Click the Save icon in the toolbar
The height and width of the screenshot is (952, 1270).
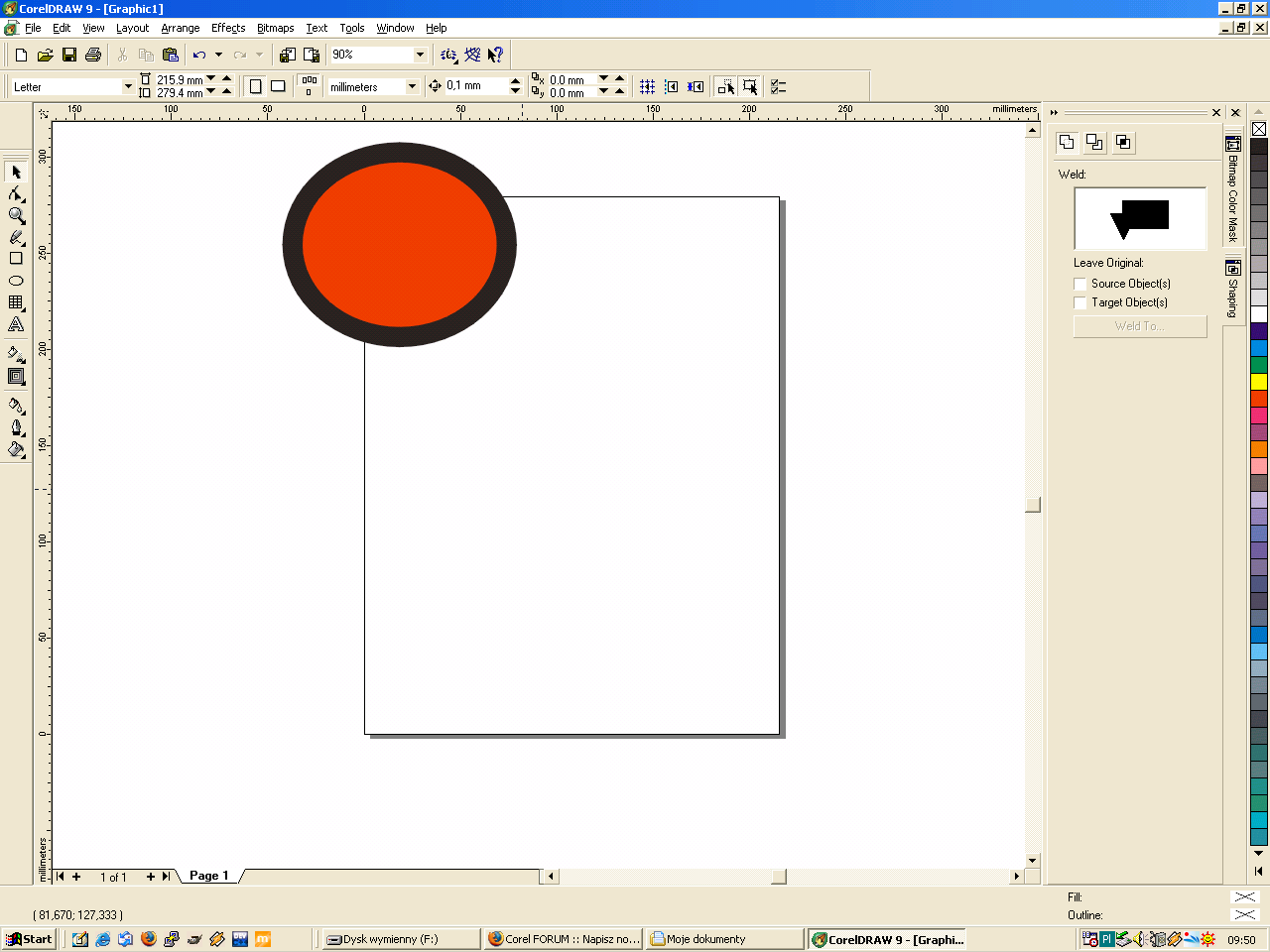(69, 55)
